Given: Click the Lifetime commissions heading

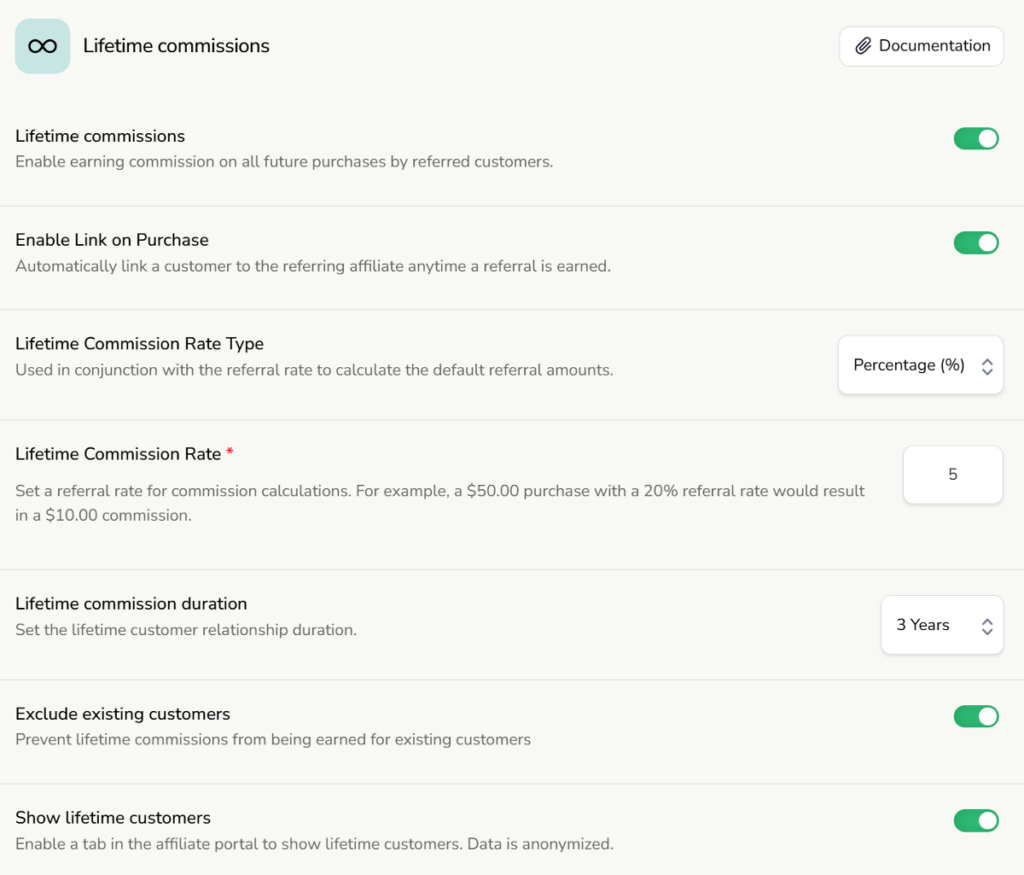Looking at the screenshot, I should 176,45.
